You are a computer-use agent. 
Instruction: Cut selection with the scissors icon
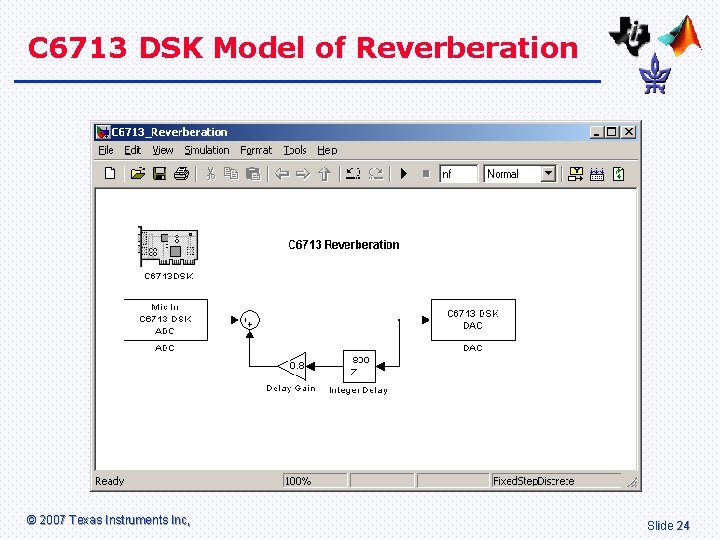(x=211, y=174)
